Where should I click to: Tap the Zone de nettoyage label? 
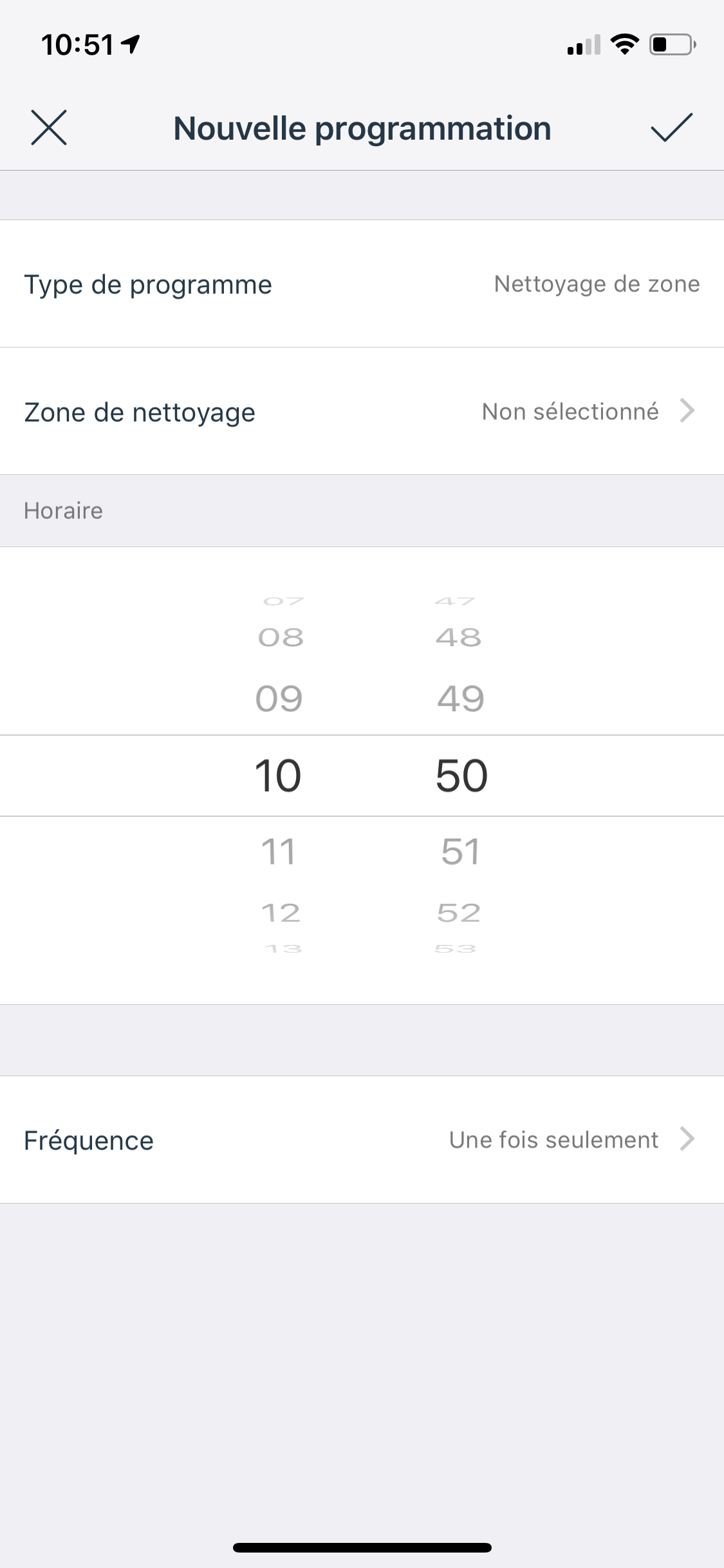coord(140,413)
